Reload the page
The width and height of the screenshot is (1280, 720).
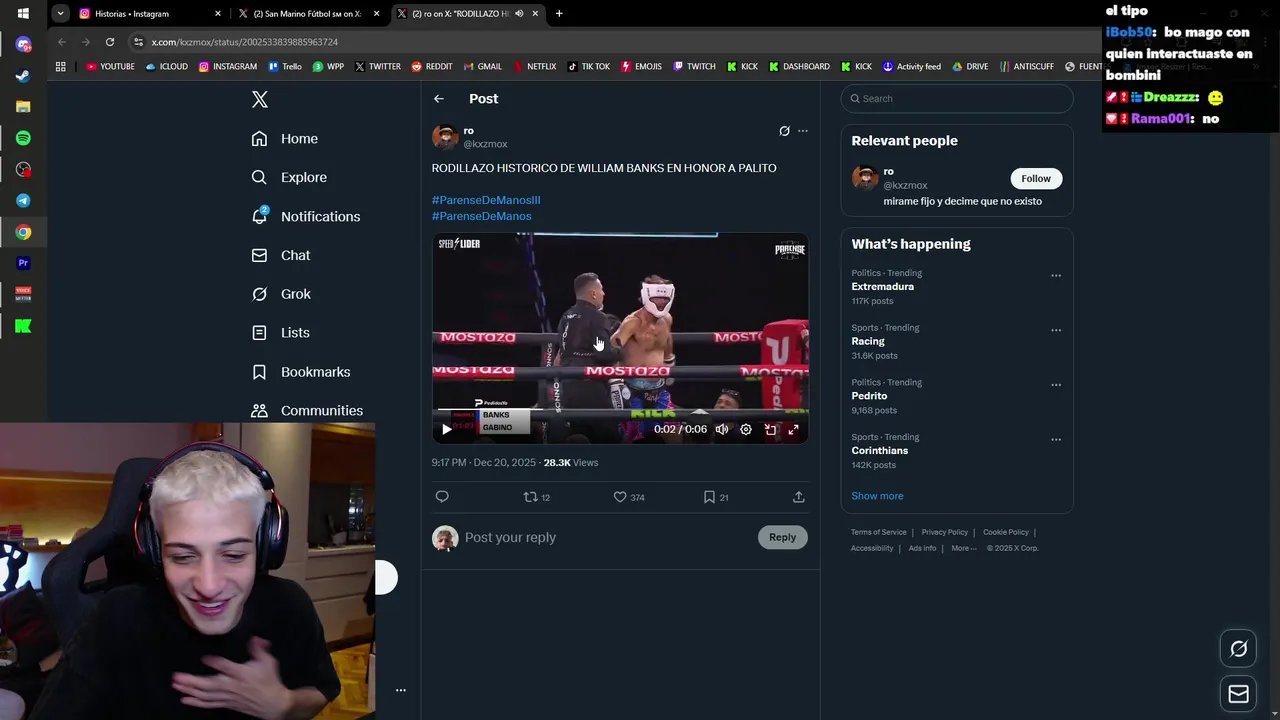click(110, 42)
